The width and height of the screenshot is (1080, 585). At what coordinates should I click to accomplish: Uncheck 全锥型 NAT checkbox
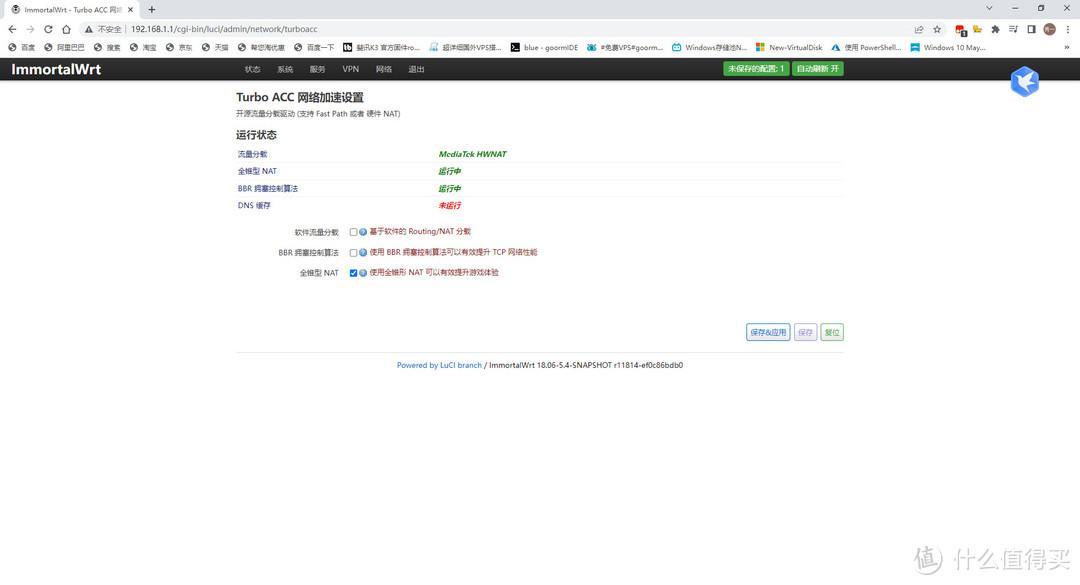point(353,273)
